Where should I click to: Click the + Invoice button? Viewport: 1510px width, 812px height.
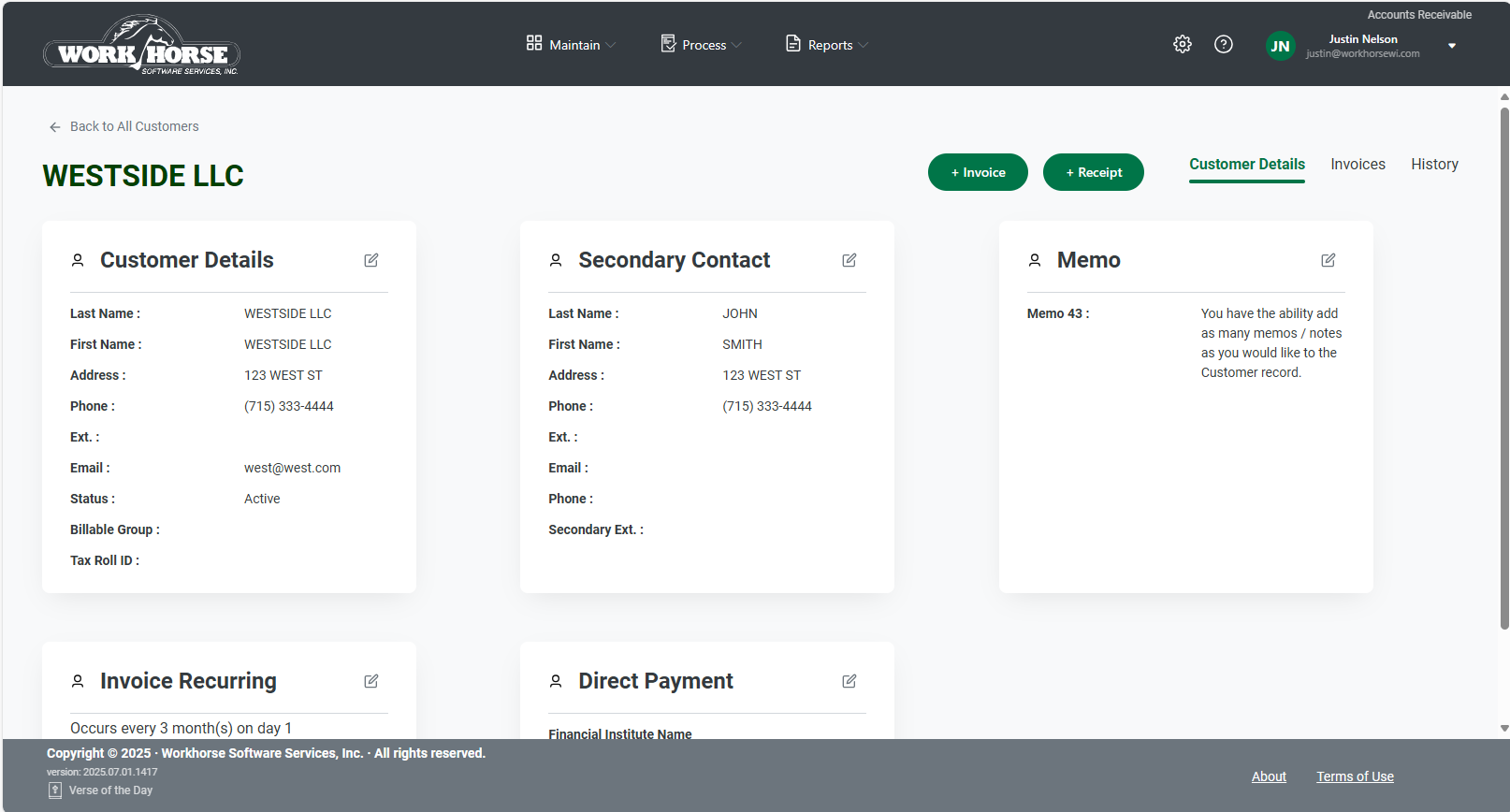point(978,172)
